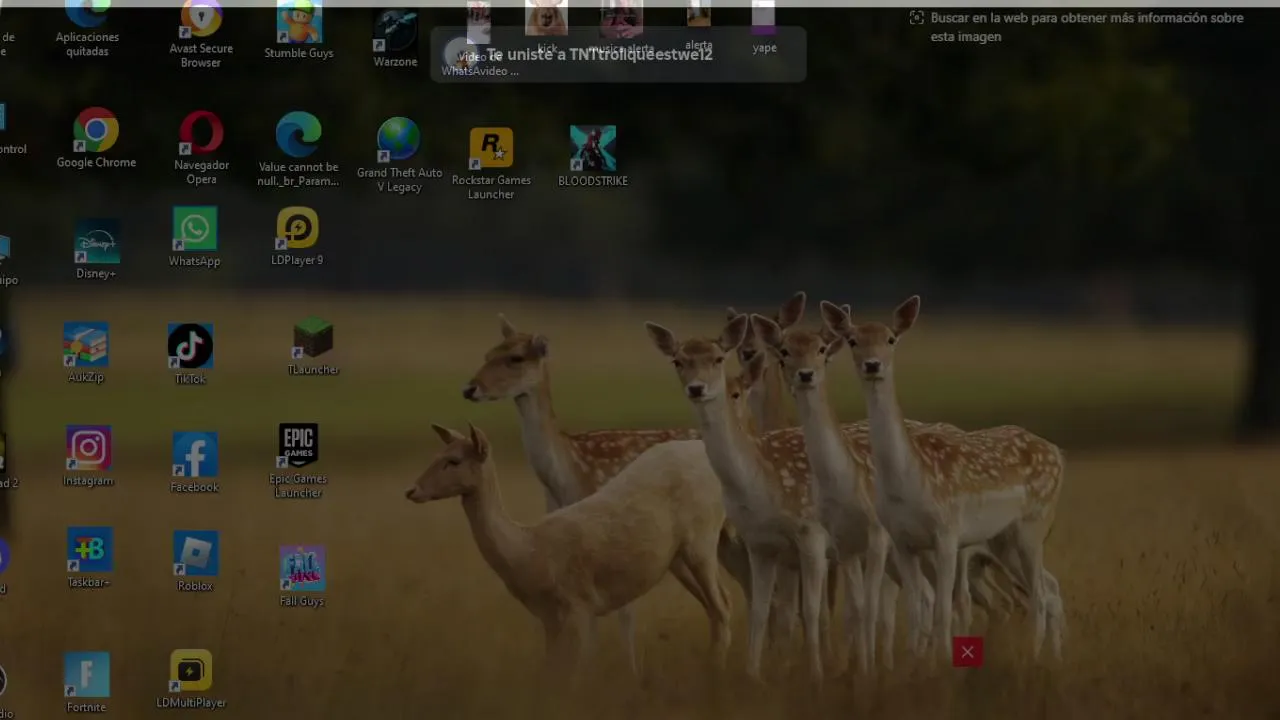Launch Stumble Guys desktop icon
This screenshot has width=1280, height=720.
pyautogui.click(x=299, y=31)
